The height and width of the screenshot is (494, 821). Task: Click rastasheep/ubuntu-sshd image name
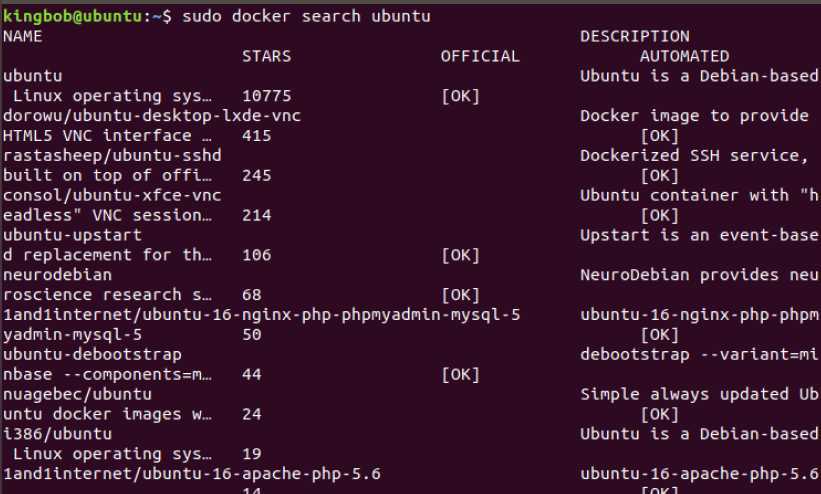[112, 156]
